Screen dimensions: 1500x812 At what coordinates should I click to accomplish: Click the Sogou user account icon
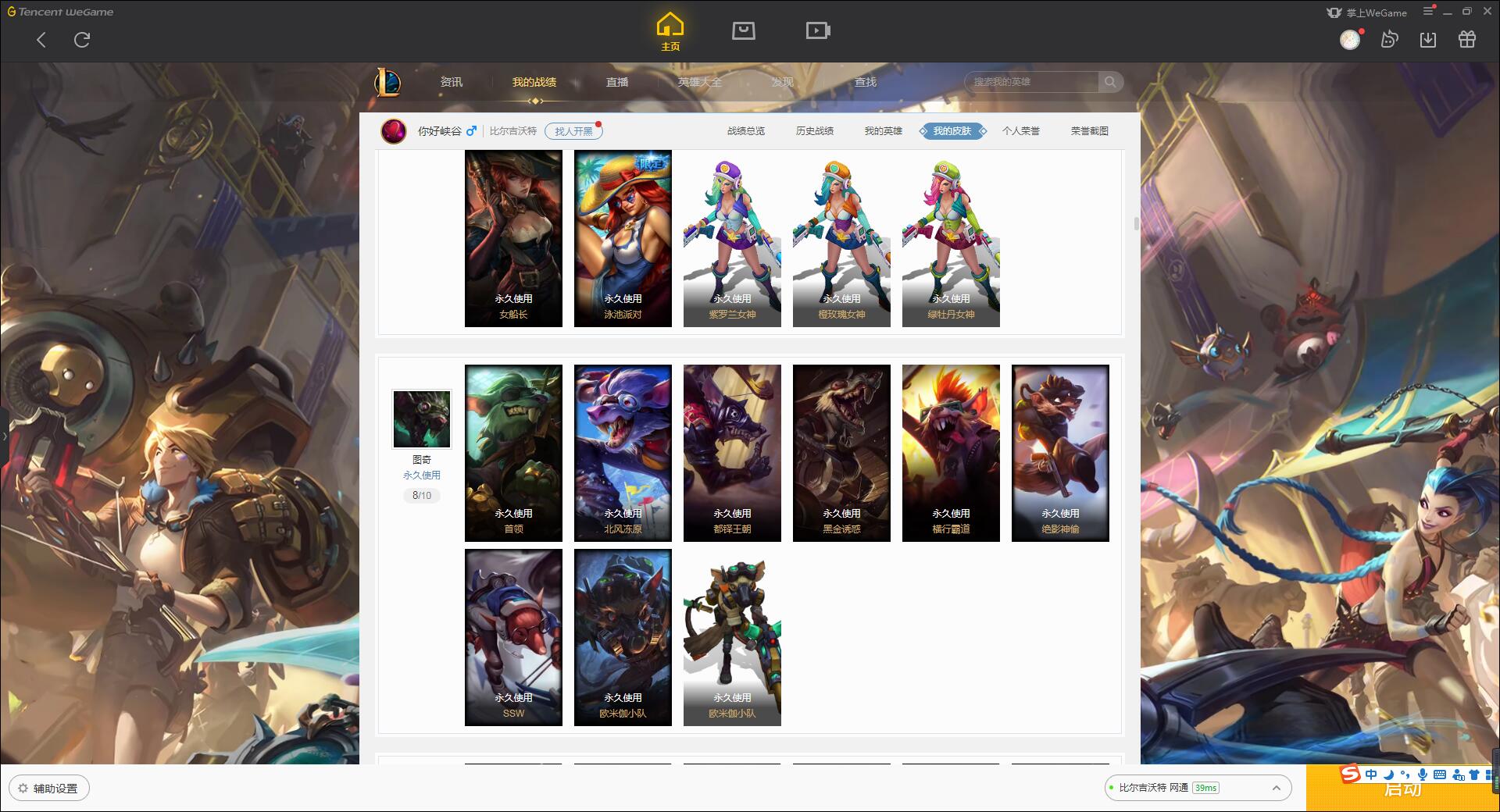point(1458,775)
